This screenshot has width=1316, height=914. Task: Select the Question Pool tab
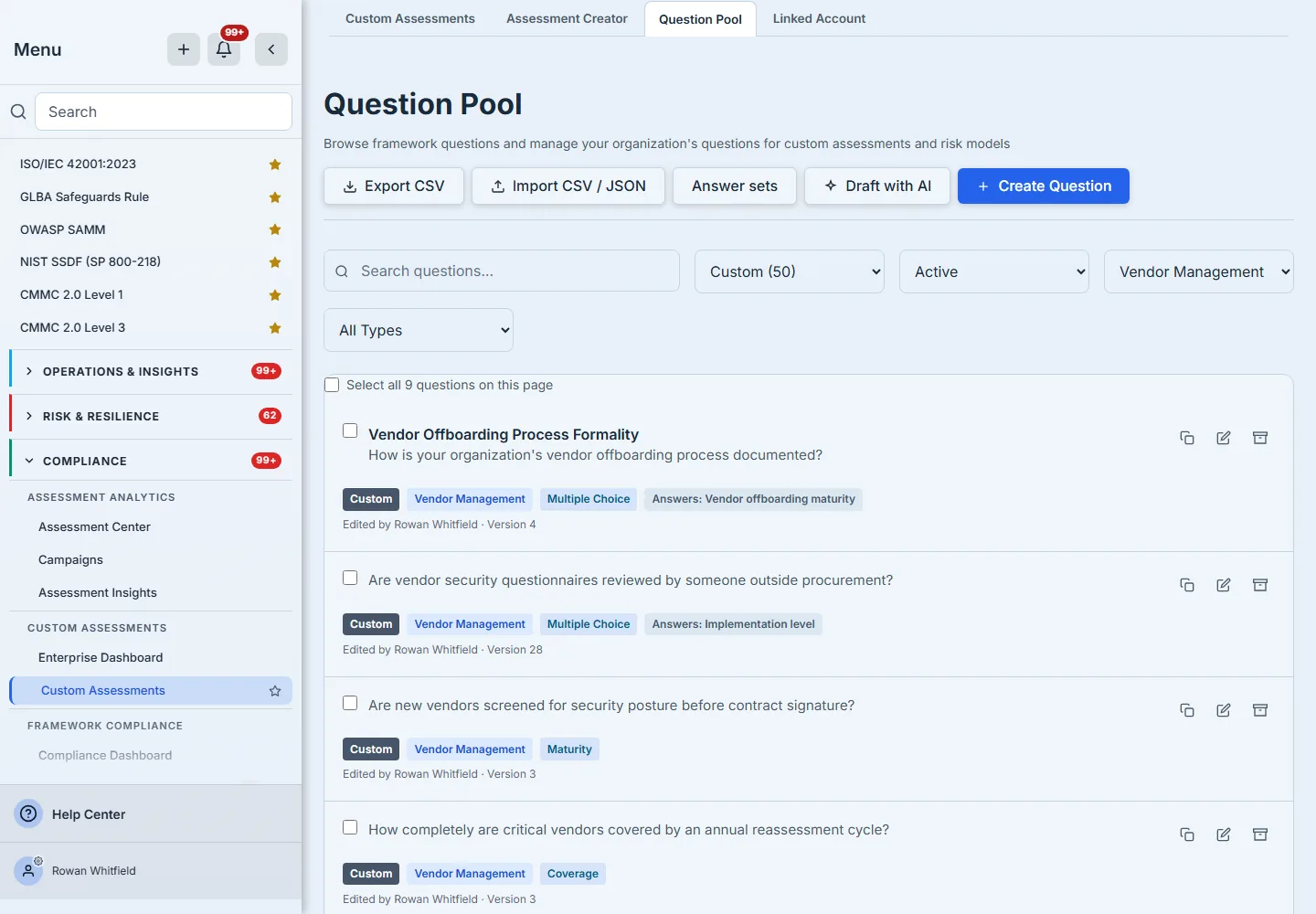(700, 19)
